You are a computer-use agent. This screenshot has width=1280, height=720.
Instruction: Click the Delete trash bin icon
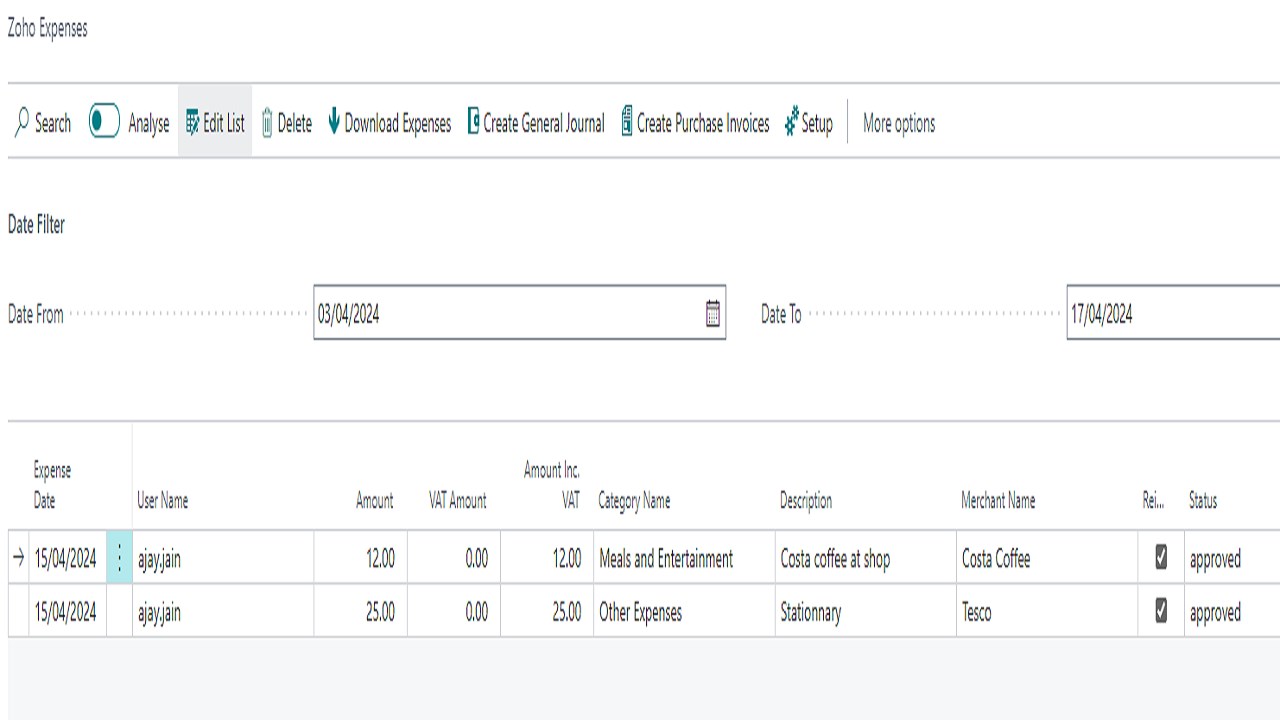point(267,123)
